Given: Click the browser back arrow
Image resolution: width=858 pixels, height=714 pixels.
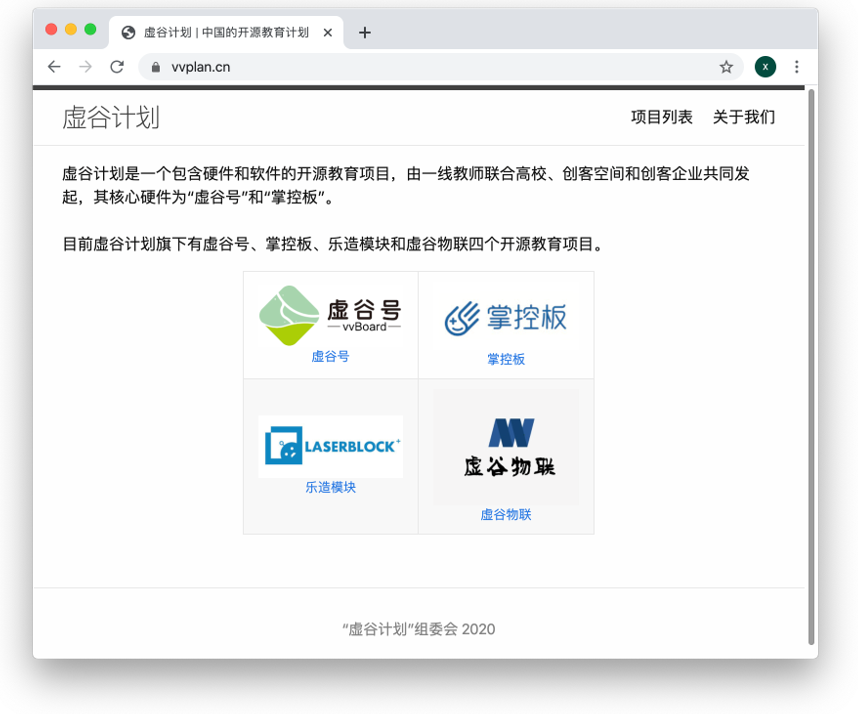Looking at the screenshot, I should tap(54, 67).
